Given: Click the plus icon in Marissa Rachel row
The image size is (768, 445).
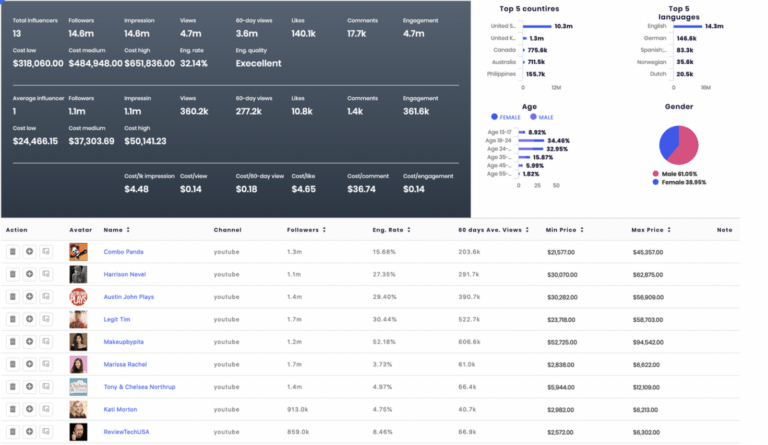Looking at the screenshot, I should click(x=29, y=364).
